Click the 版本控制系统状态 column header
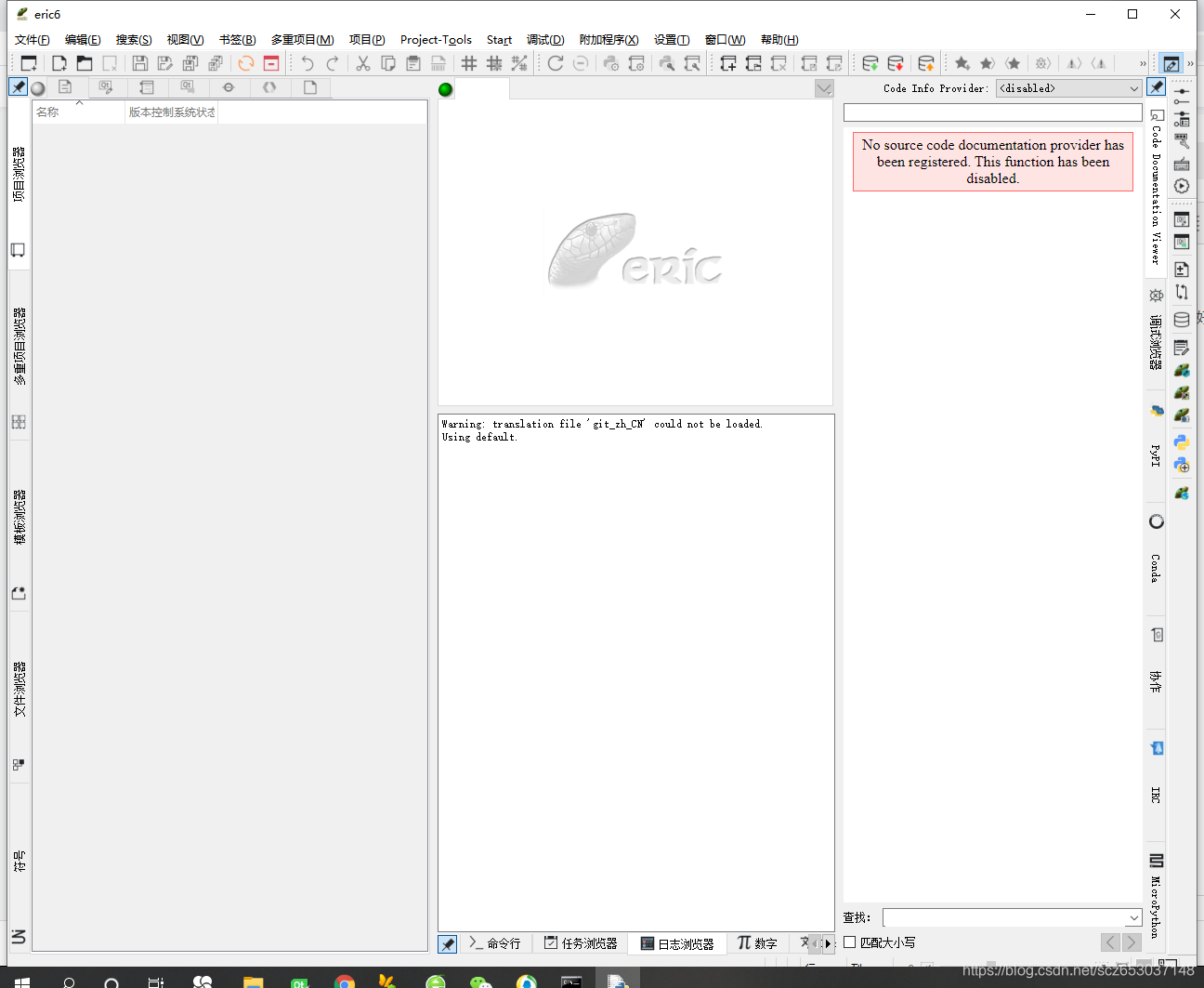Image resolution: width=1204 pixels, height=988 pixels. (172, 112)
